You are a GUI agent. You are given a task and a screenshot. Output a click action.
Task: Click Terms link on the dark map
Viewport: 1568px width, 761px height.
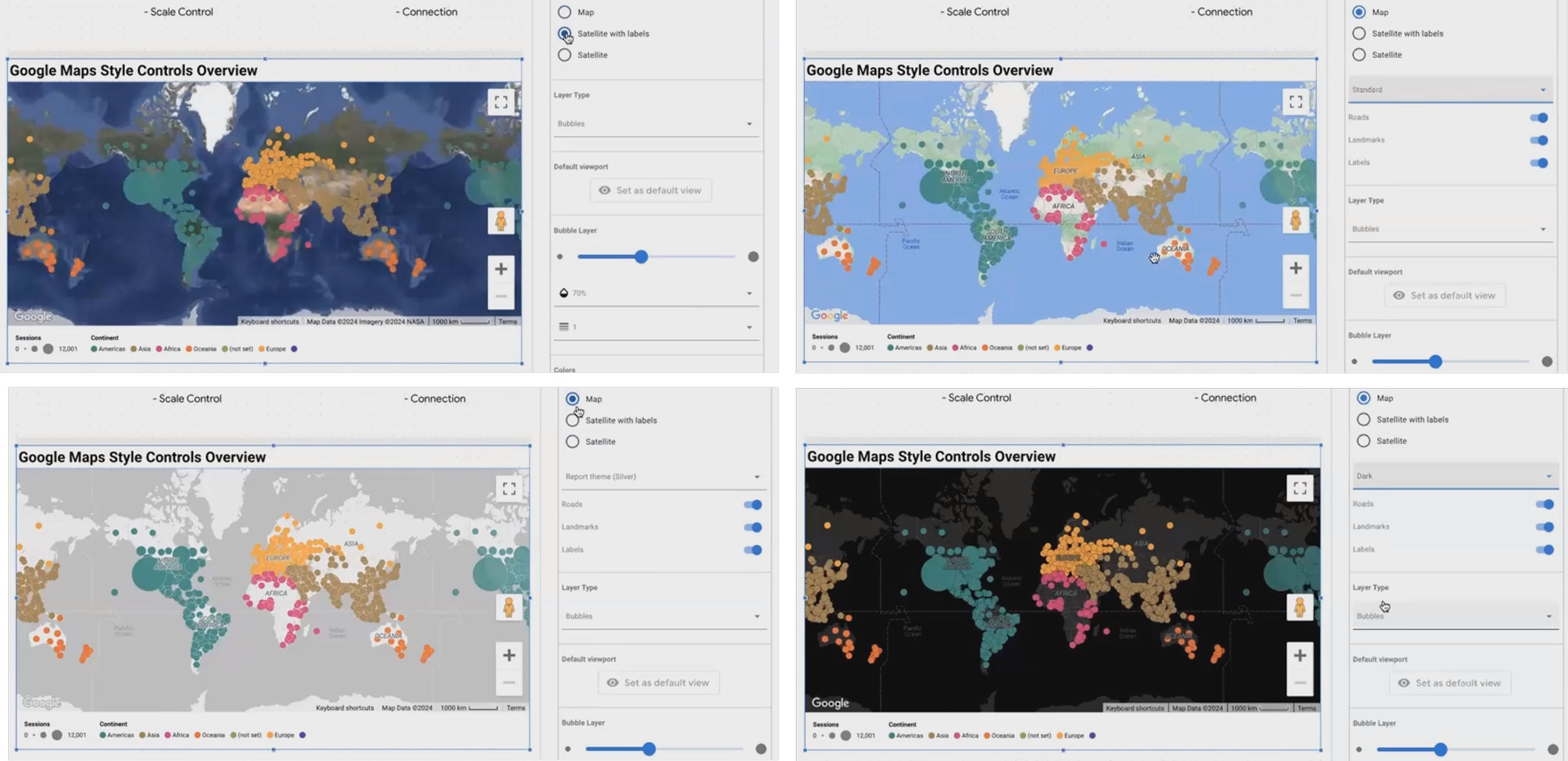click(1306, 708)
